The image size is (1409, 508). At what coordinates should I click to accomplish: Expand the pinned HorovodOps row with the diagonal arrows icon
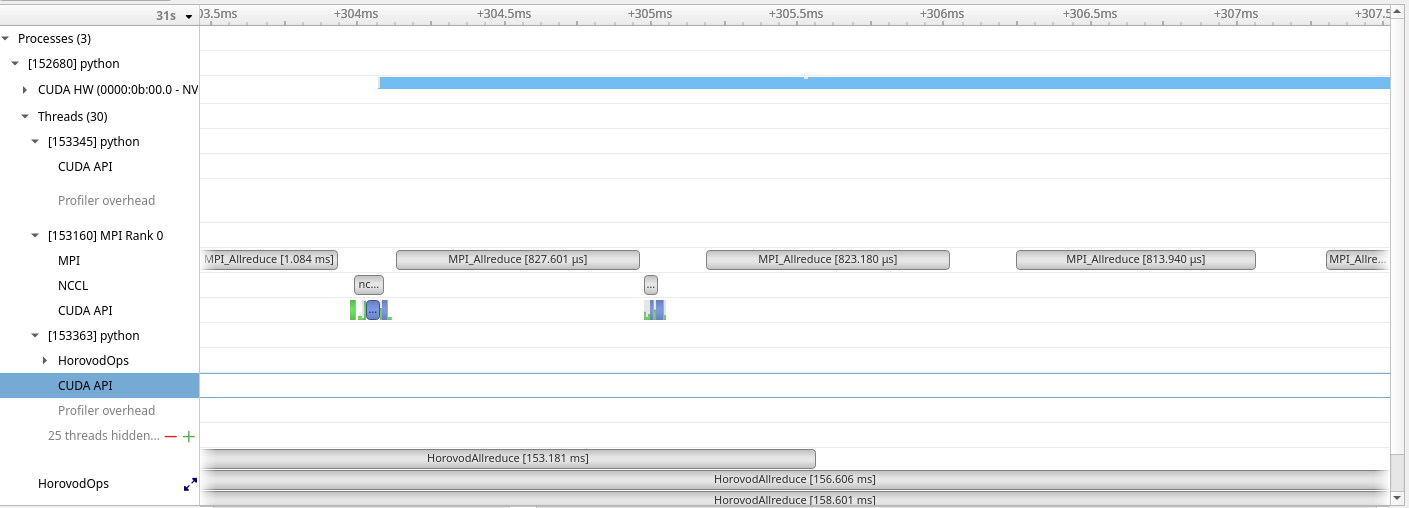[x=190, y=484]
